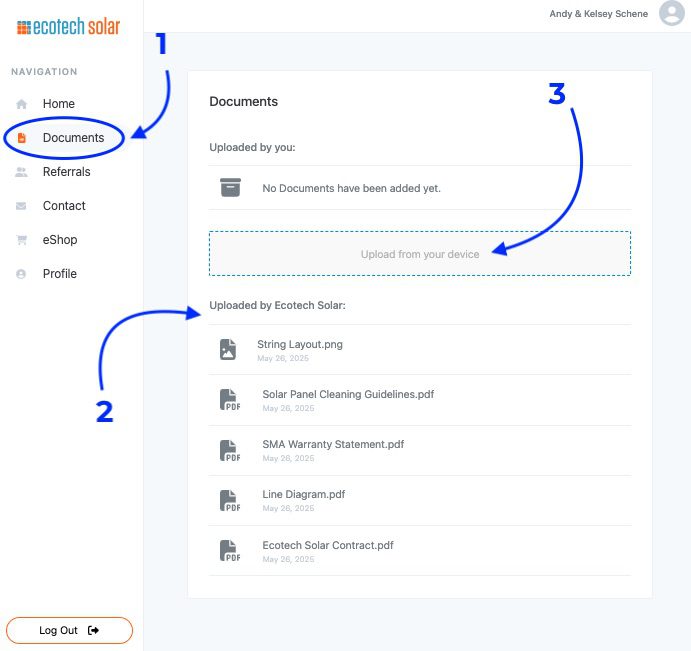Click PDF icon for SMA Warranty Statement
Image resolution: width=691 pixels, height=651 pixels.
pyautogui.click(x=230, y=450)
